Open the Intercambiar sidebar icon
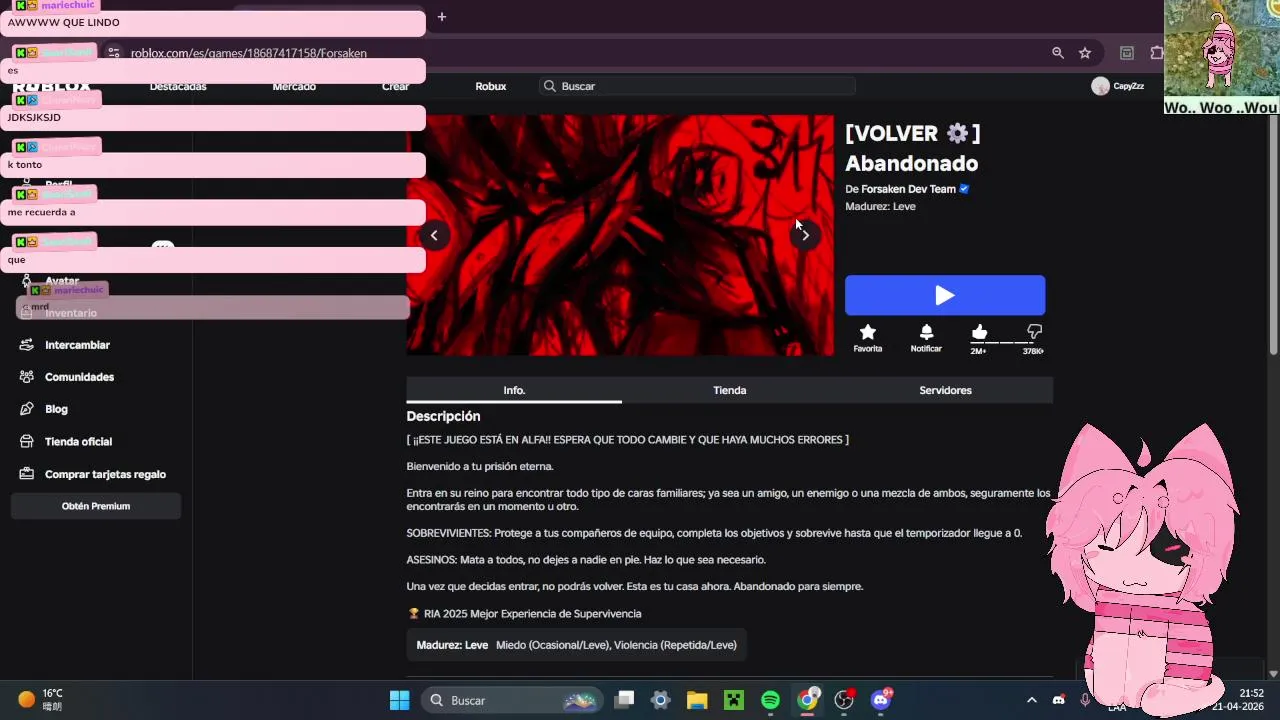This screenshot has width=1280, height=720. 27,345
